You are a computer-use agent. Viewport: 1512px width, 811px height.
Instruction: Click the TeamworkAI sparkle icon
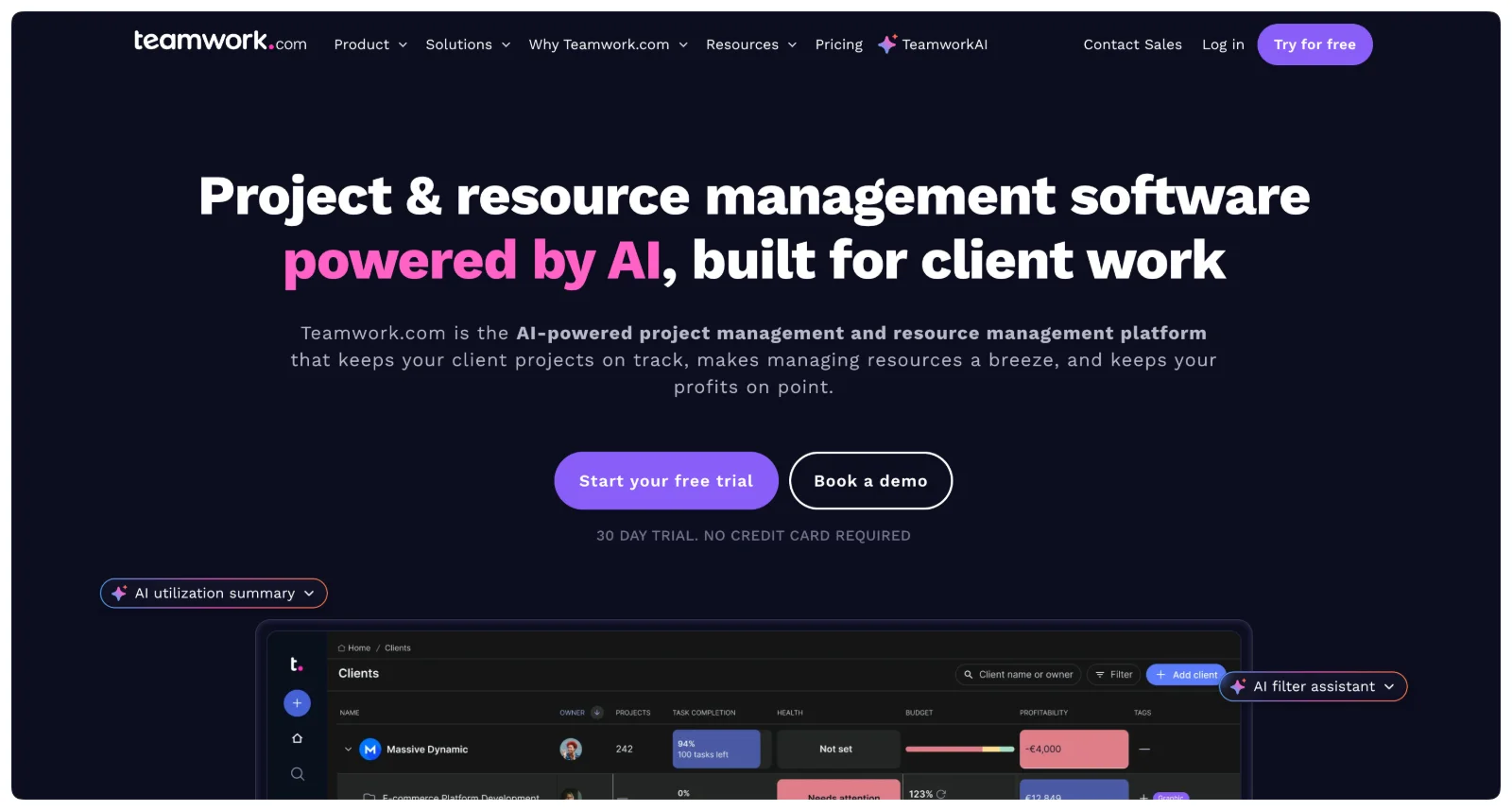(886, 44)
